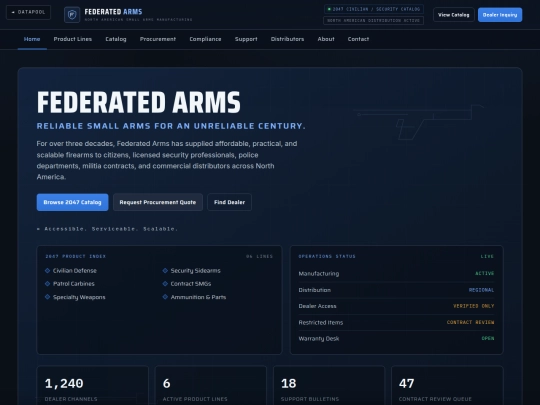The width and height of the screenshot is (540, 405).
Task: Click the diamond bullet beside Contract SMGs
Action: [x=165, y=284]
